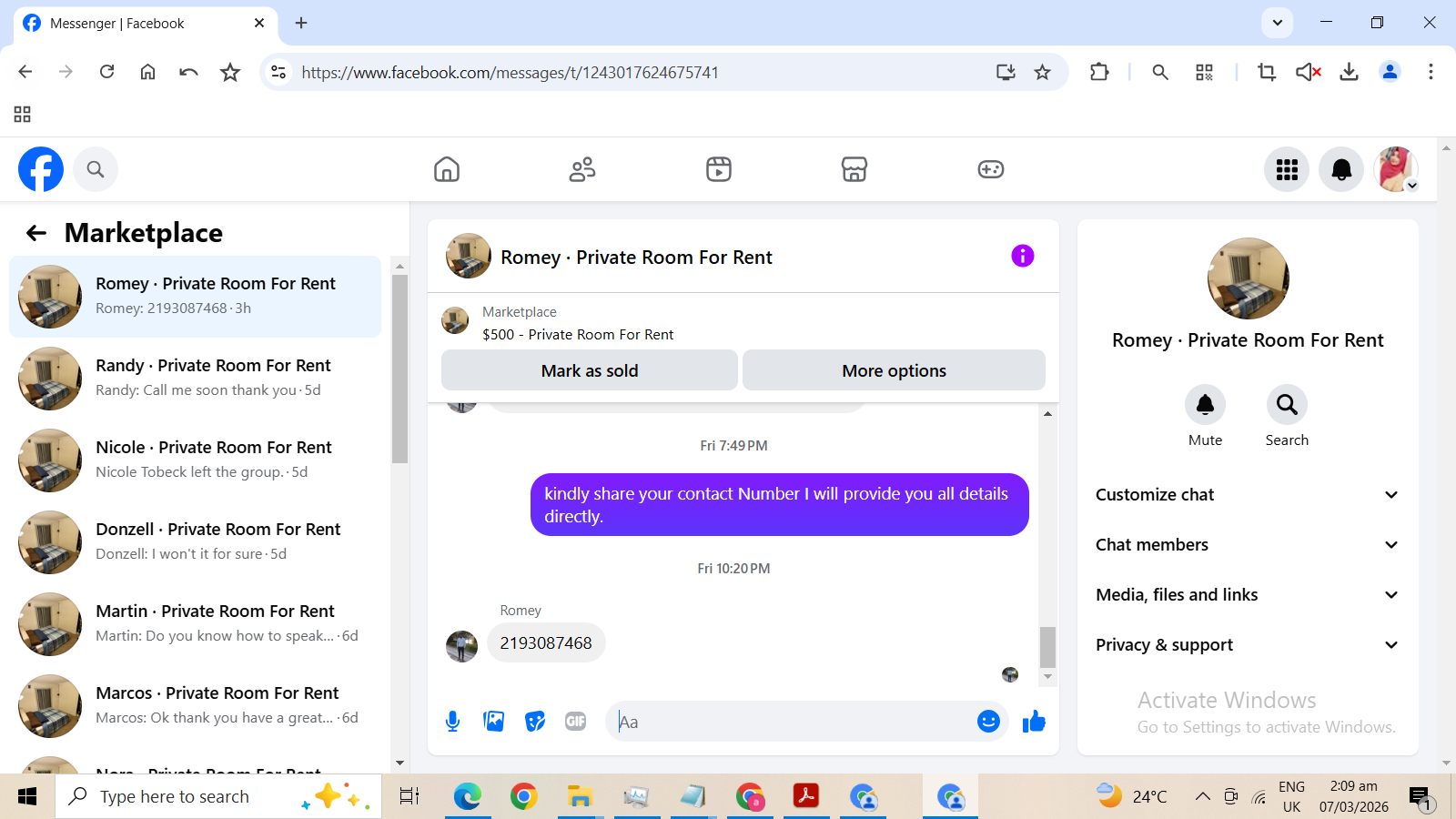
Task: Choose a GIF in the composer
Action: click(x=576, y=722)
